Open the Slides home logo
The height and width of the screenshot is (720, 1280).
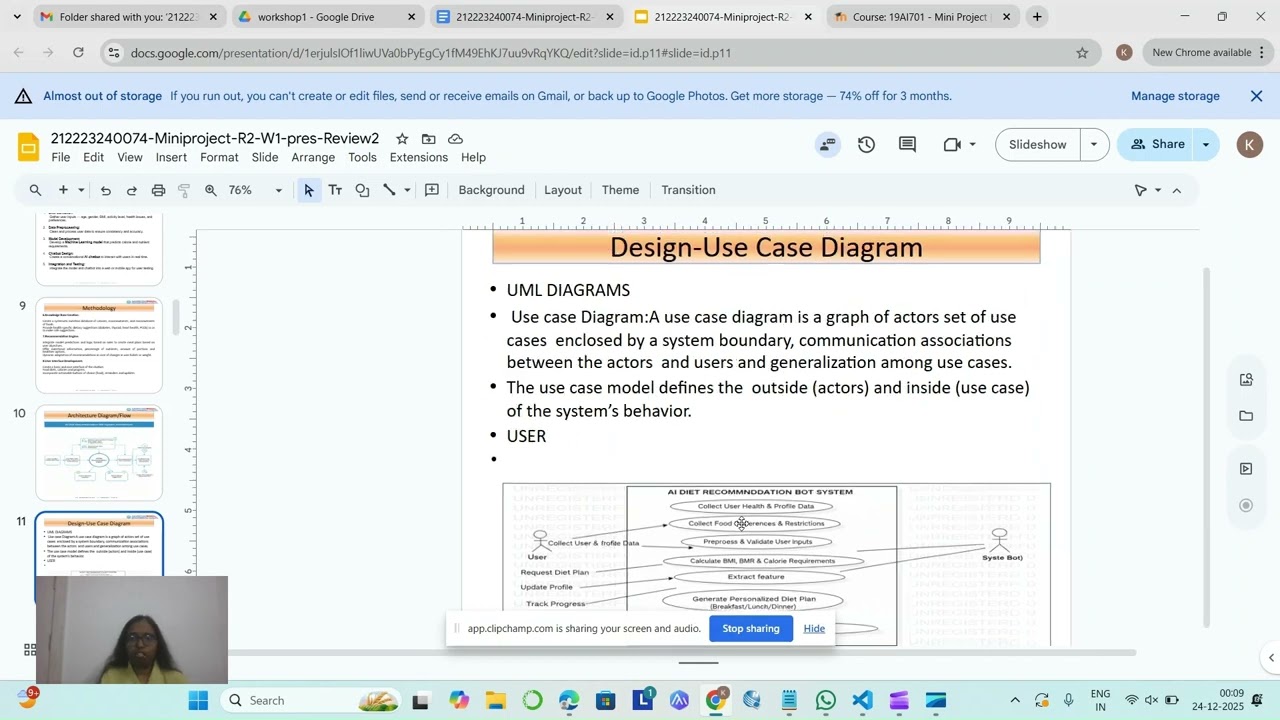(28, 148)
